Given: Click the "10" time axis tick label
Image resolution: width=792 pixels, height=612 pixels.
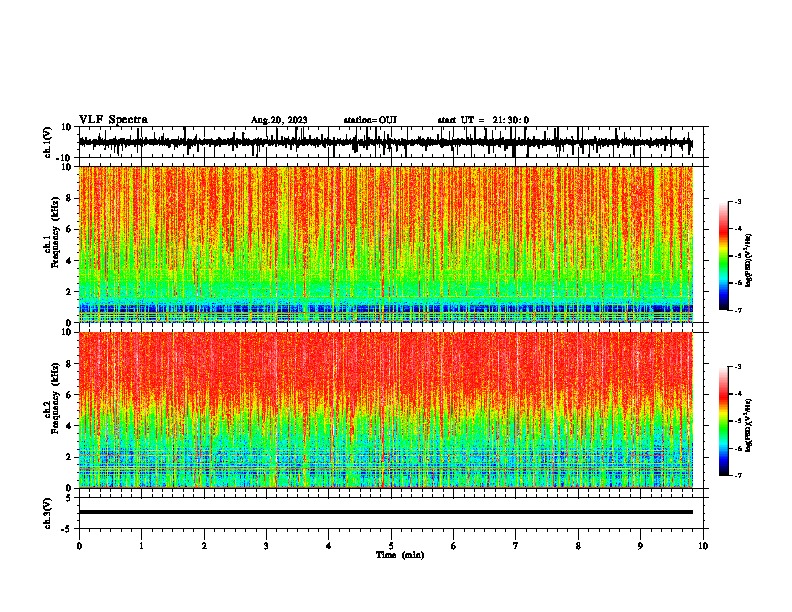Looking at the screenshot, I should tap(703, 546).
